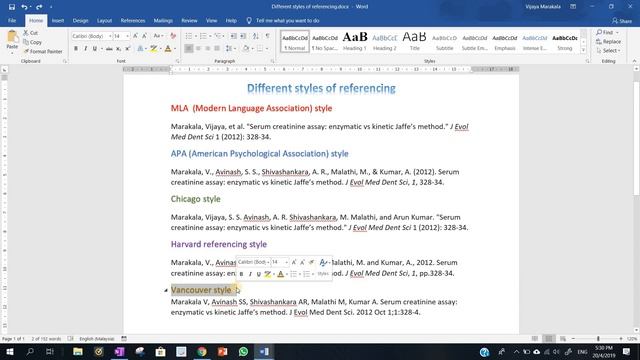Click the Paste icon in Clipboard group
The image size is (640, 360).
(x=12, y=37)
